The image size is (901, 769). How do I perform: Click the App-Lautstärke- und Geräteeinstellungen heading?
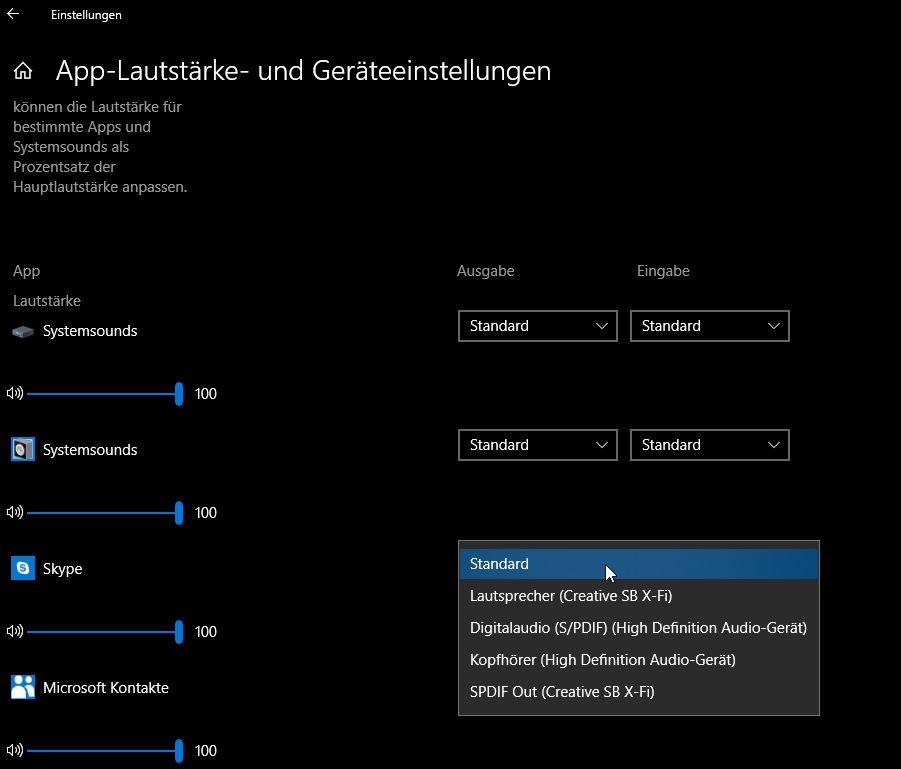303,71
